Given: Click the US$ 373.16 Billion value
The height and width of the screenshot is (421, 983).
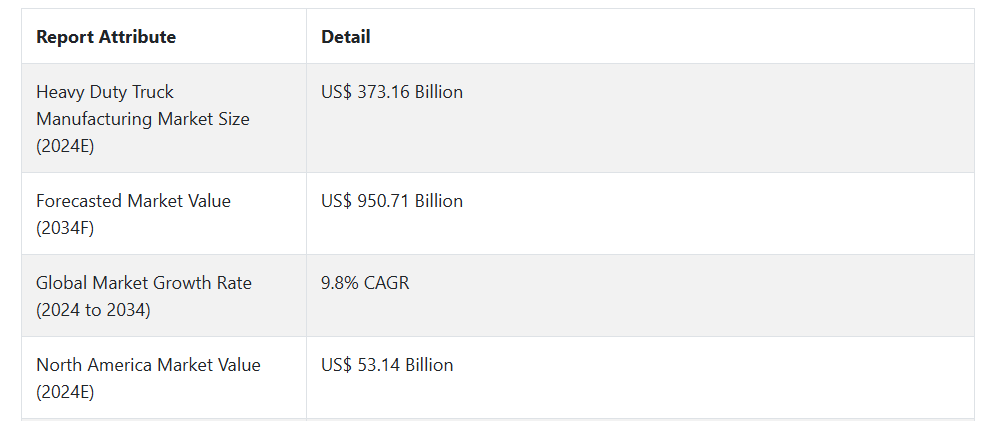Looking at the screenshot, I should tap(392, 92).
